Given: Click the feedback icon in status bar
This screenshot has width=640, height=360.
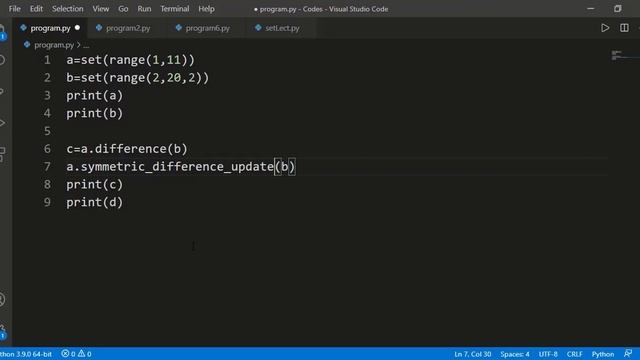Looking at the screenshot, I should pyautogui.click(x=628, y=353).
